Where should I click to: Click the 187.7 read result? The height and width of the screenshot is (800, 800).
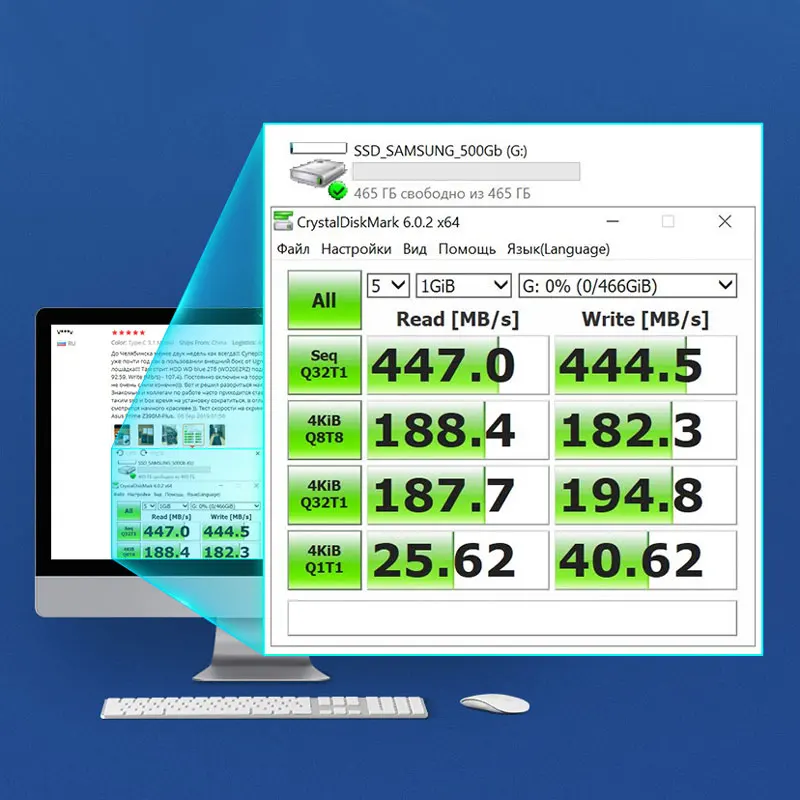tap(458, 495)
